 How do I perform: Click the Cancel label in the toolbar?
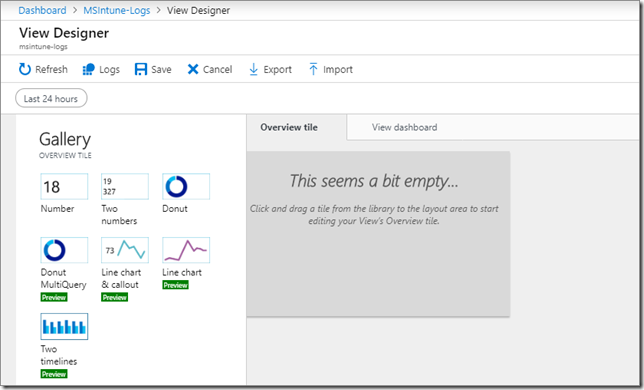tap(217, 69)
